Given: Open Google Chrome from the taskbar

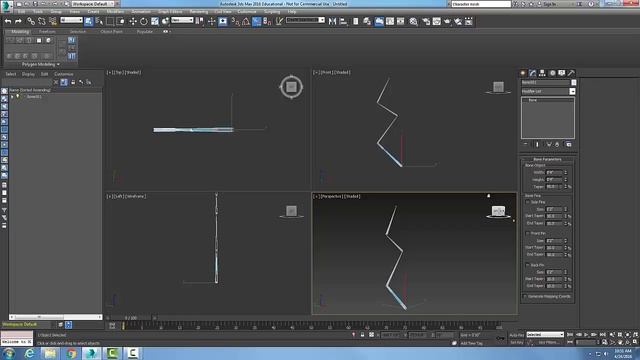Looking at the screenshot, I should (71, 353).
